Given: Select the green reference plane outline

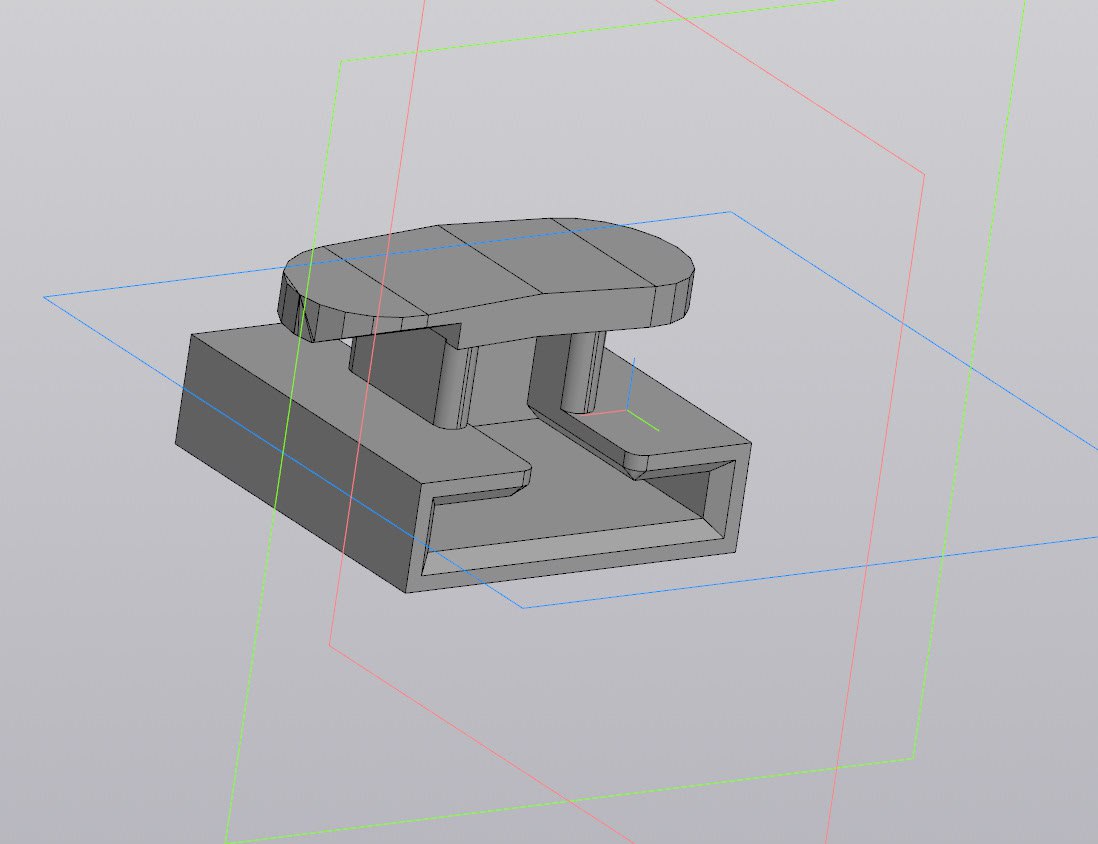Looking at the screenshot, I should (625, 422).
